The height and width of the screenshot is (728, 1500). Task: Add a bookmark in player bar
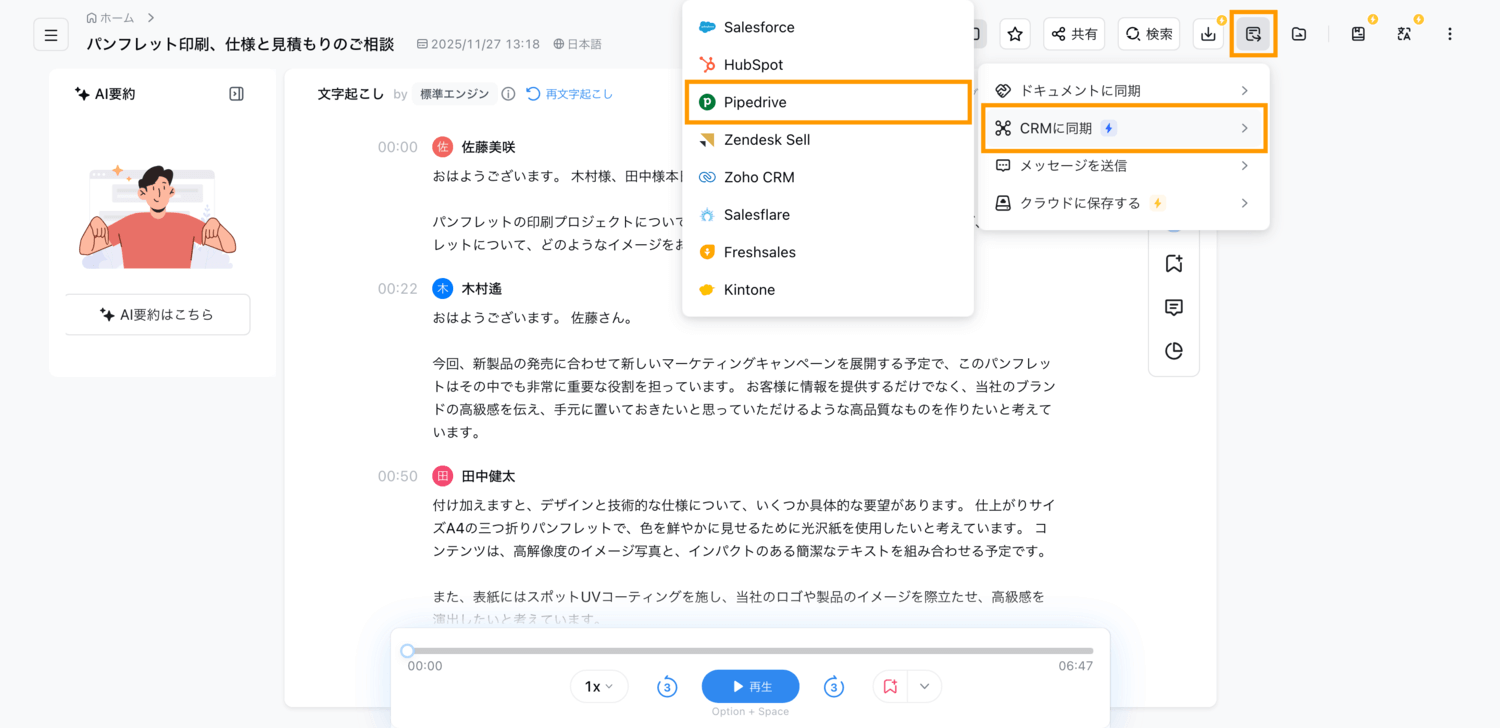[890, 687]
